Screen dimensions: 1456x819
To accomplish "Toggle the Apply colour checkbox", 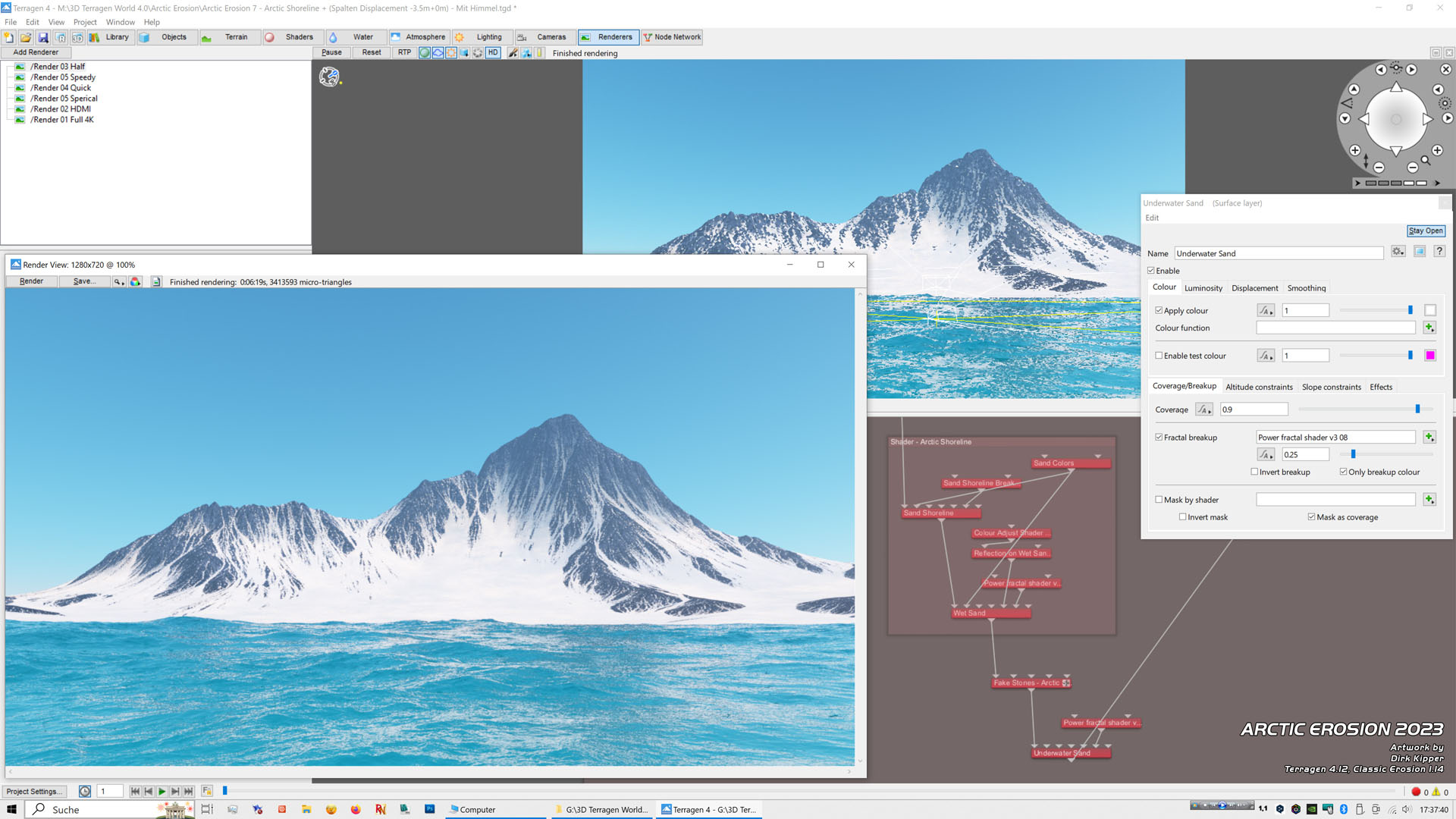I will tap(1159, 310).
